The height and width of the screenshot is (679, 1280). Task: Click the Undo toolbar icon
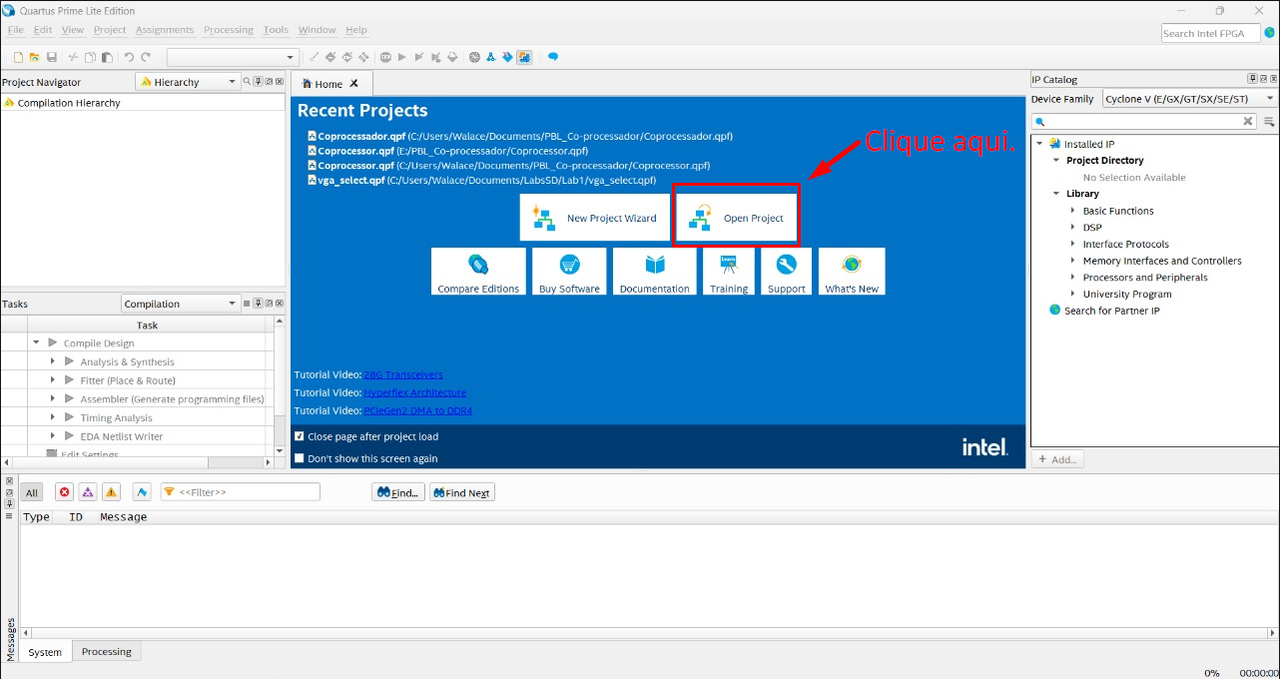pos(129,57)
